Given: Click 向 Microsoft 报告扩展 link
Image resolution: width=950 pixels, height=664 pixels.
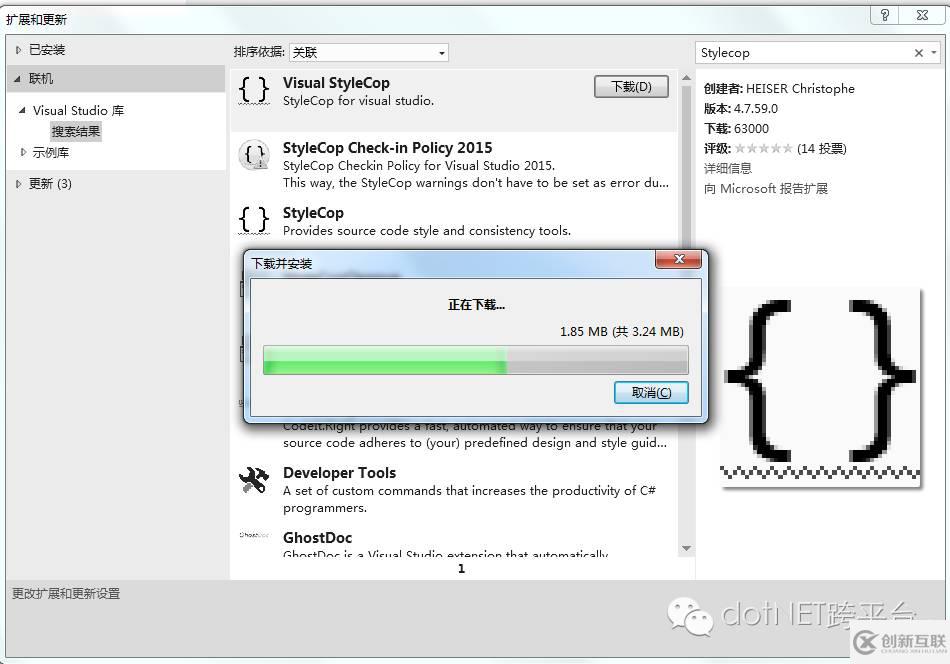Looking at the screenshot, I should [766, 188].
